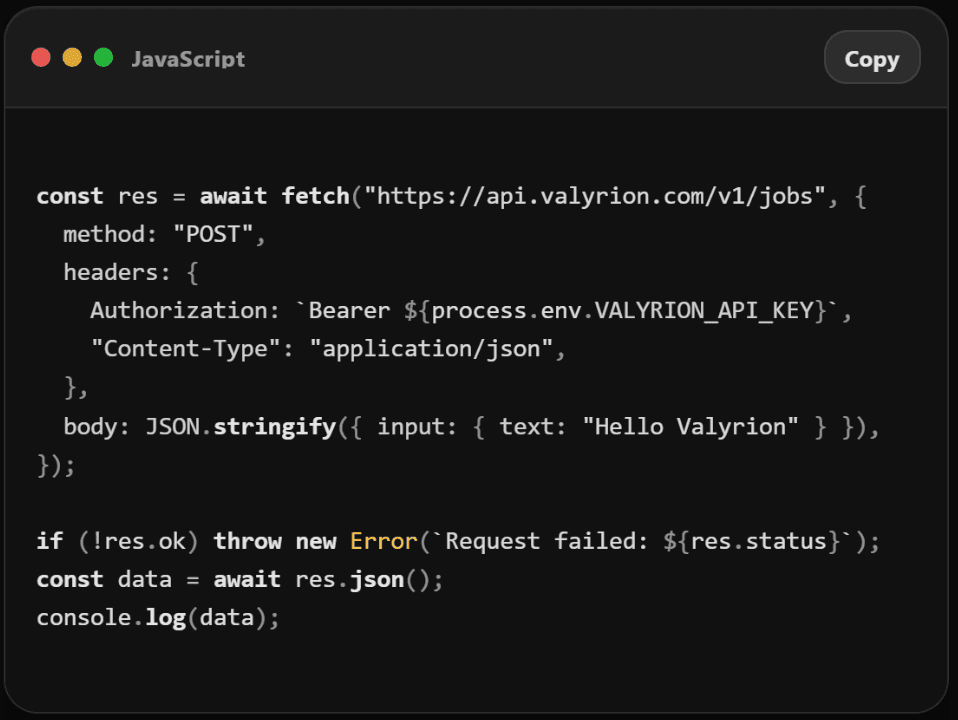Click the "Hello Valyrion" string

690,427
